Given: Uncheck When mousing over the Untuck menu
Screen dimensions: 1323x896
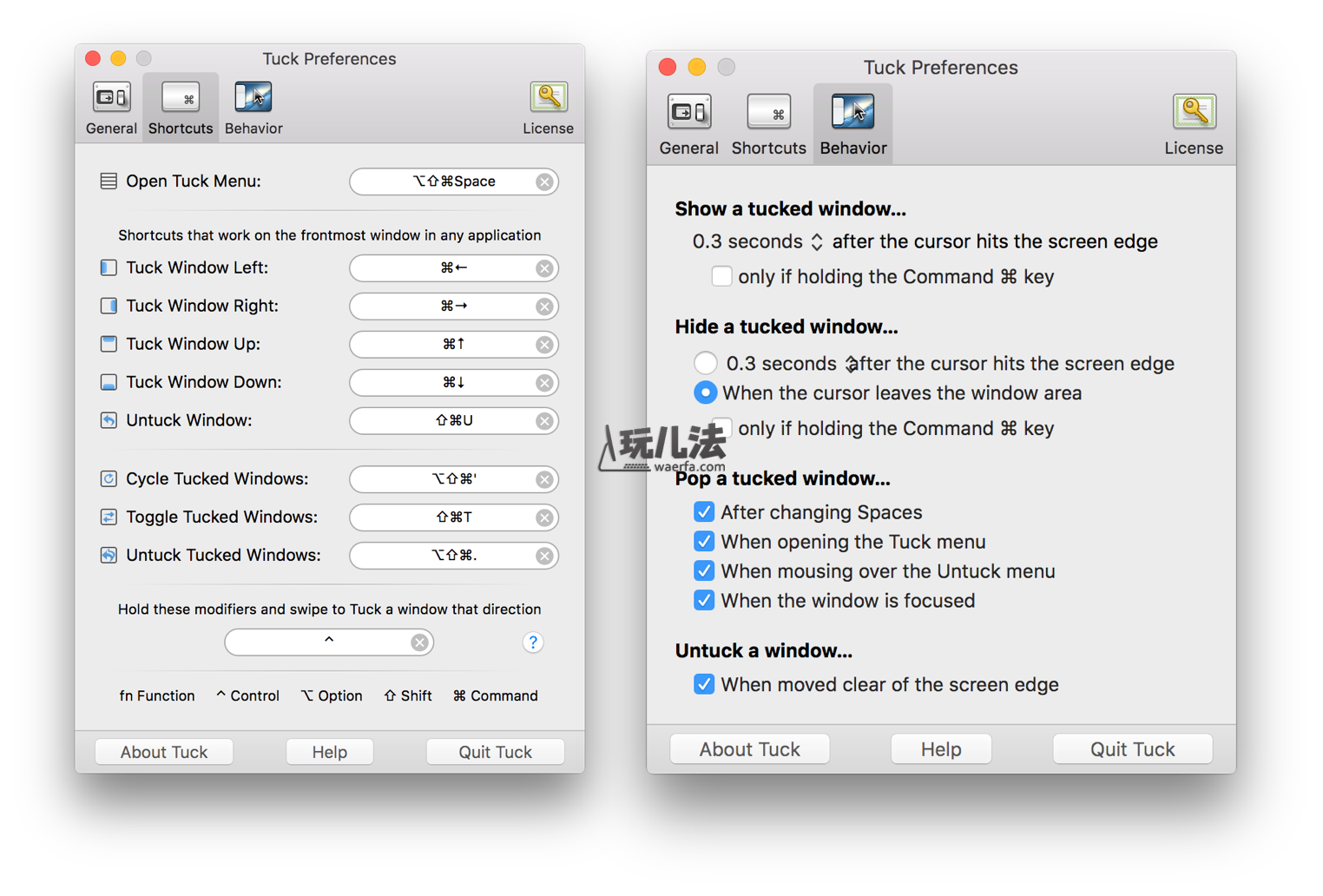Looking at the screenshot, I should pyautogui.click(x=704, y=571).
